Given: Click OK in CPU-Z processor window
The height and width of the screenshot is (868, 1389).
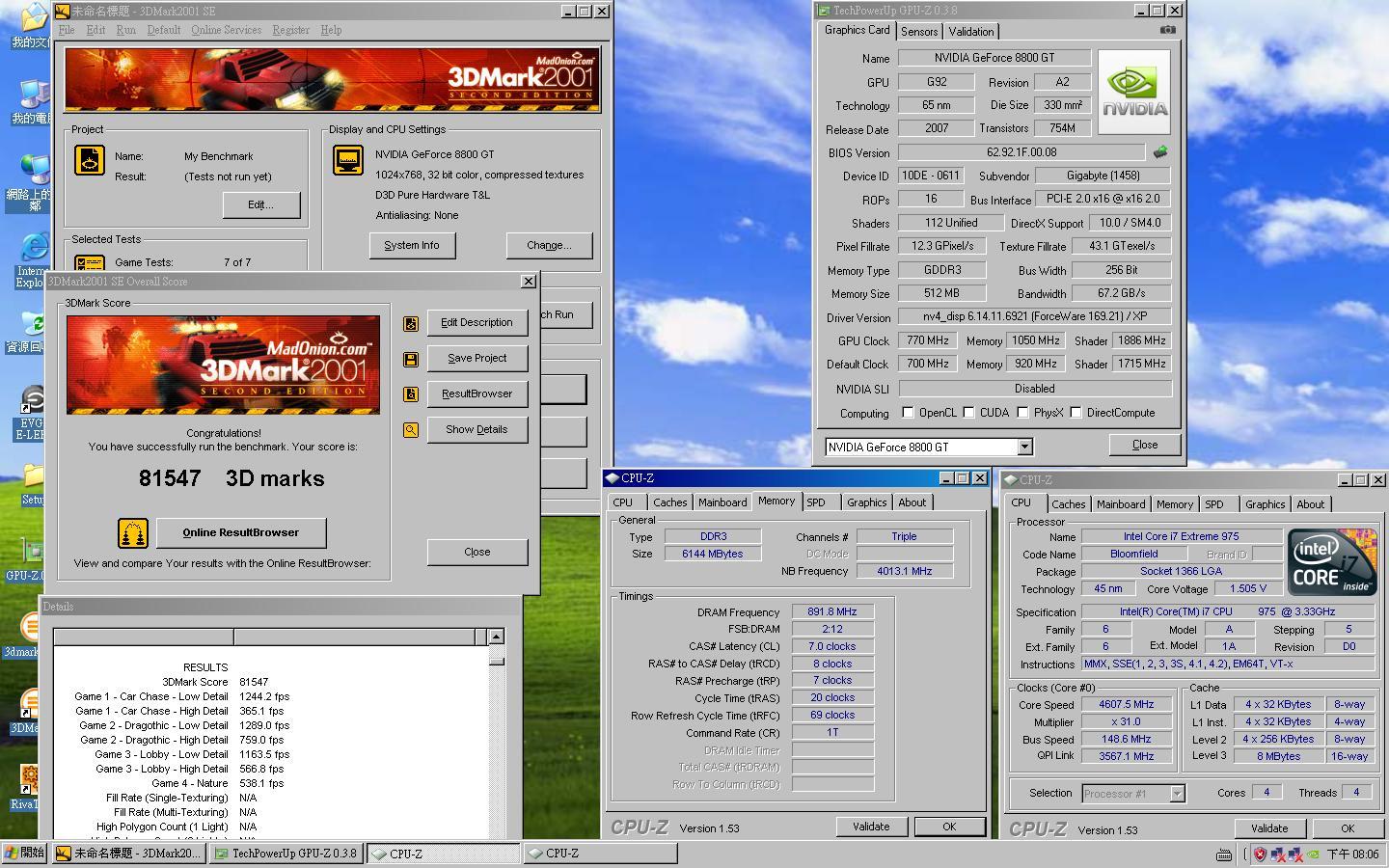Looking at the screenshot, I should click(1347, 828).
